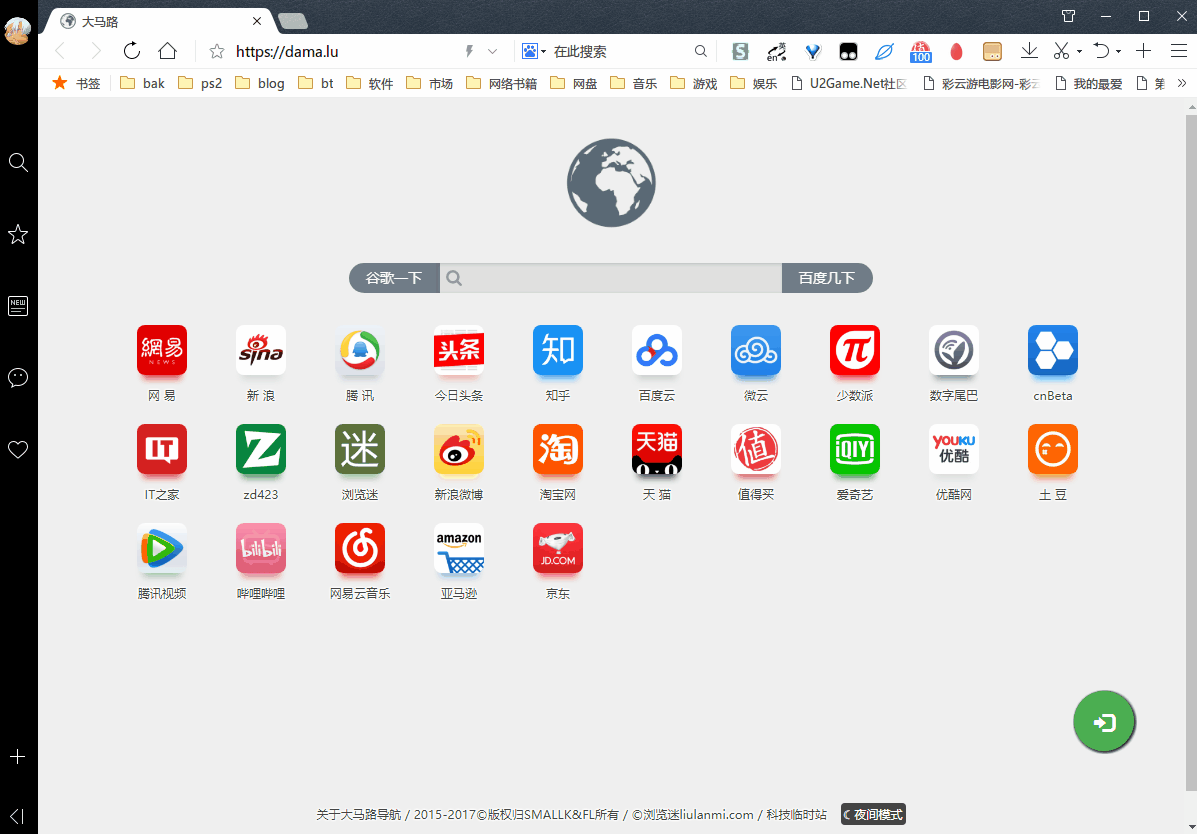
Task: Collapse the sidebar panel arrow
Action: pyautogui.click(x=18, y=816)
